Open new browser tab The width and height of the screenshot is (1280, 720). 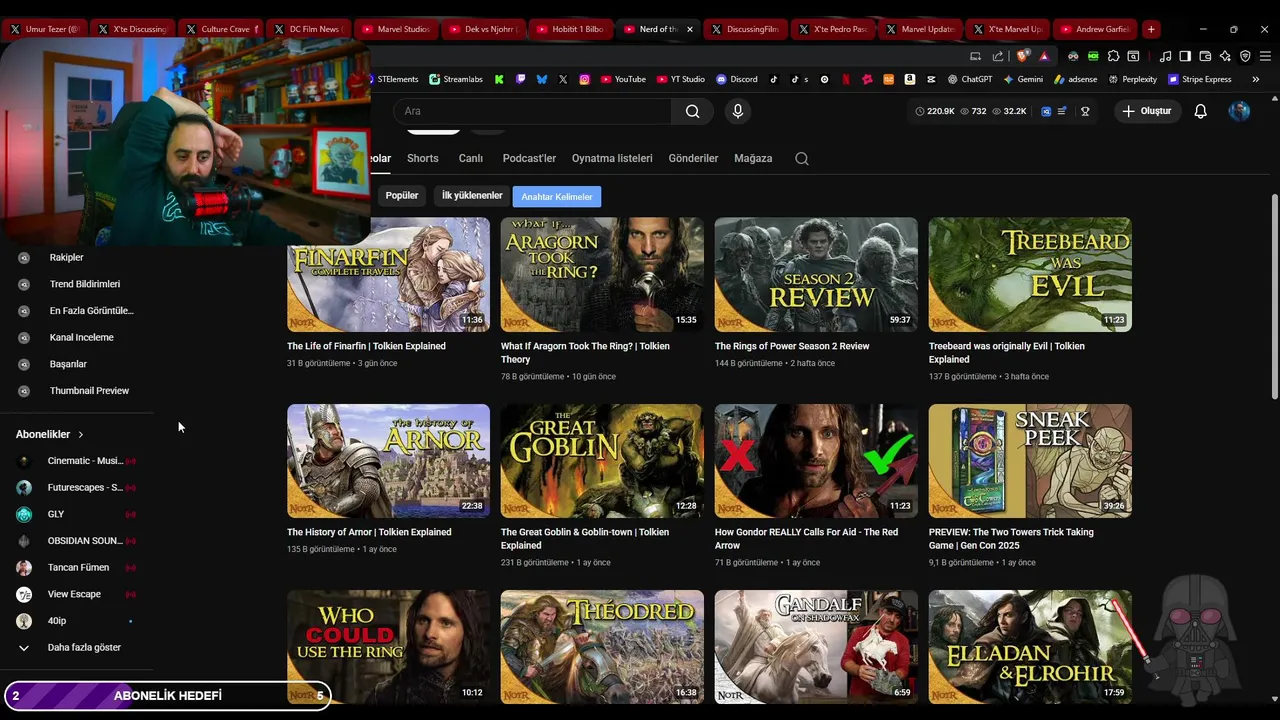1151,29
